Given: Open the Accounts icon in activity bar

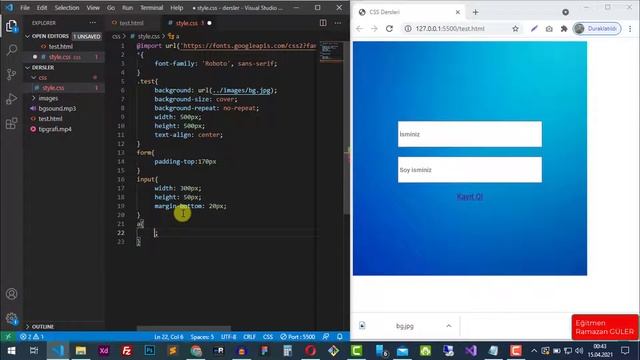Looking at the screenshot, I should (x=11, y=294).
